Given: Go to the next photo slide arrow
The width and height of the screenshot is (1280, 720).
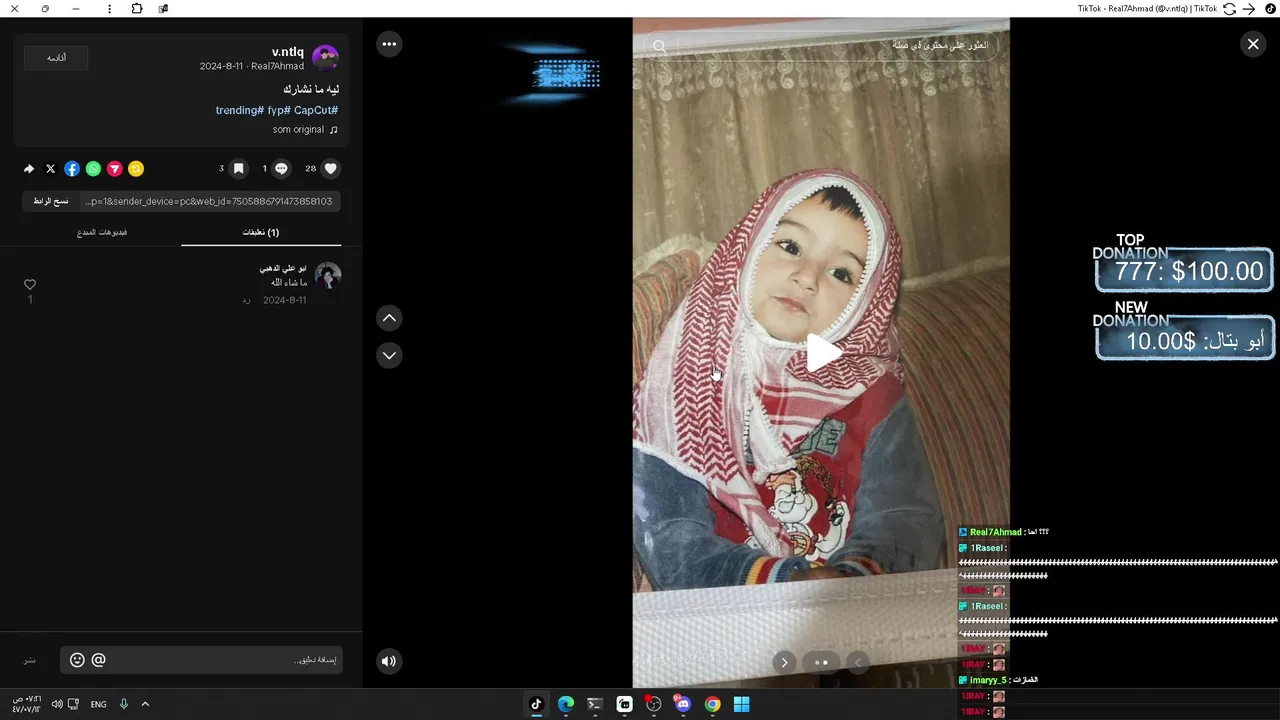Looking at the screenshot, I should tap(784, 662).
